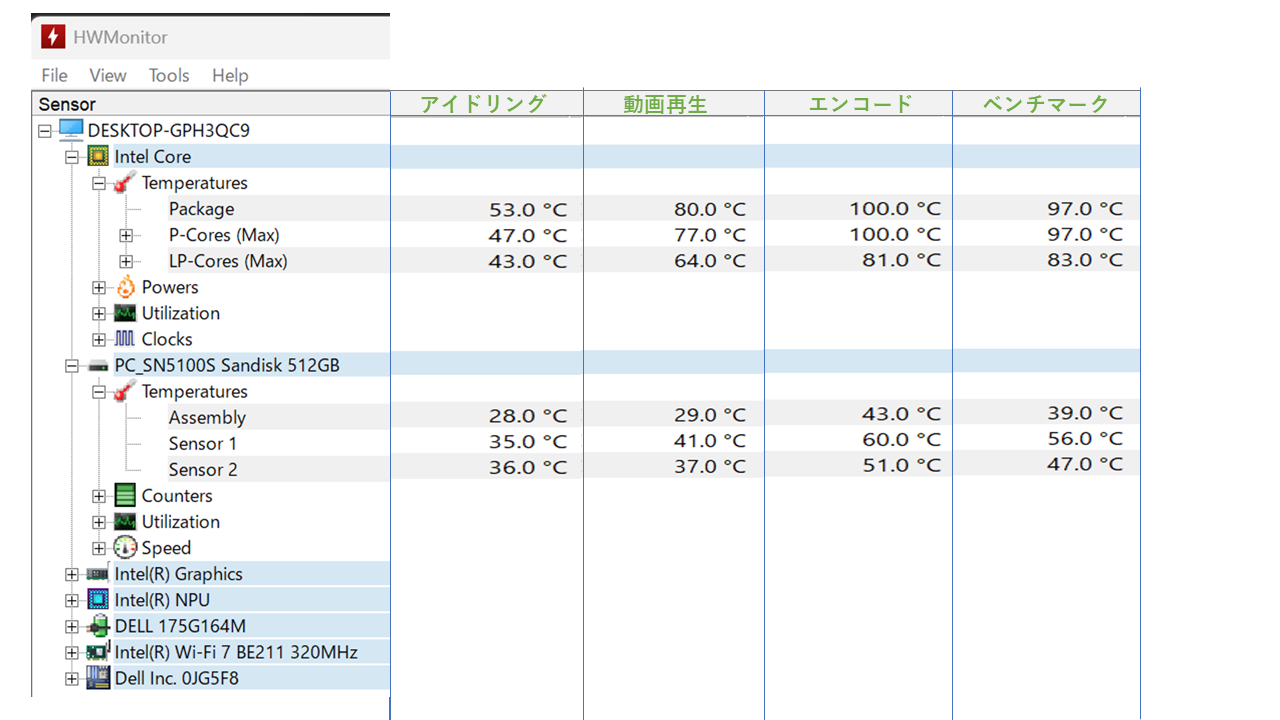The image size is (1280, 720).
Task: Click the Dell Inc. 0JG5F8 motherboard icon
Action: 98,678
